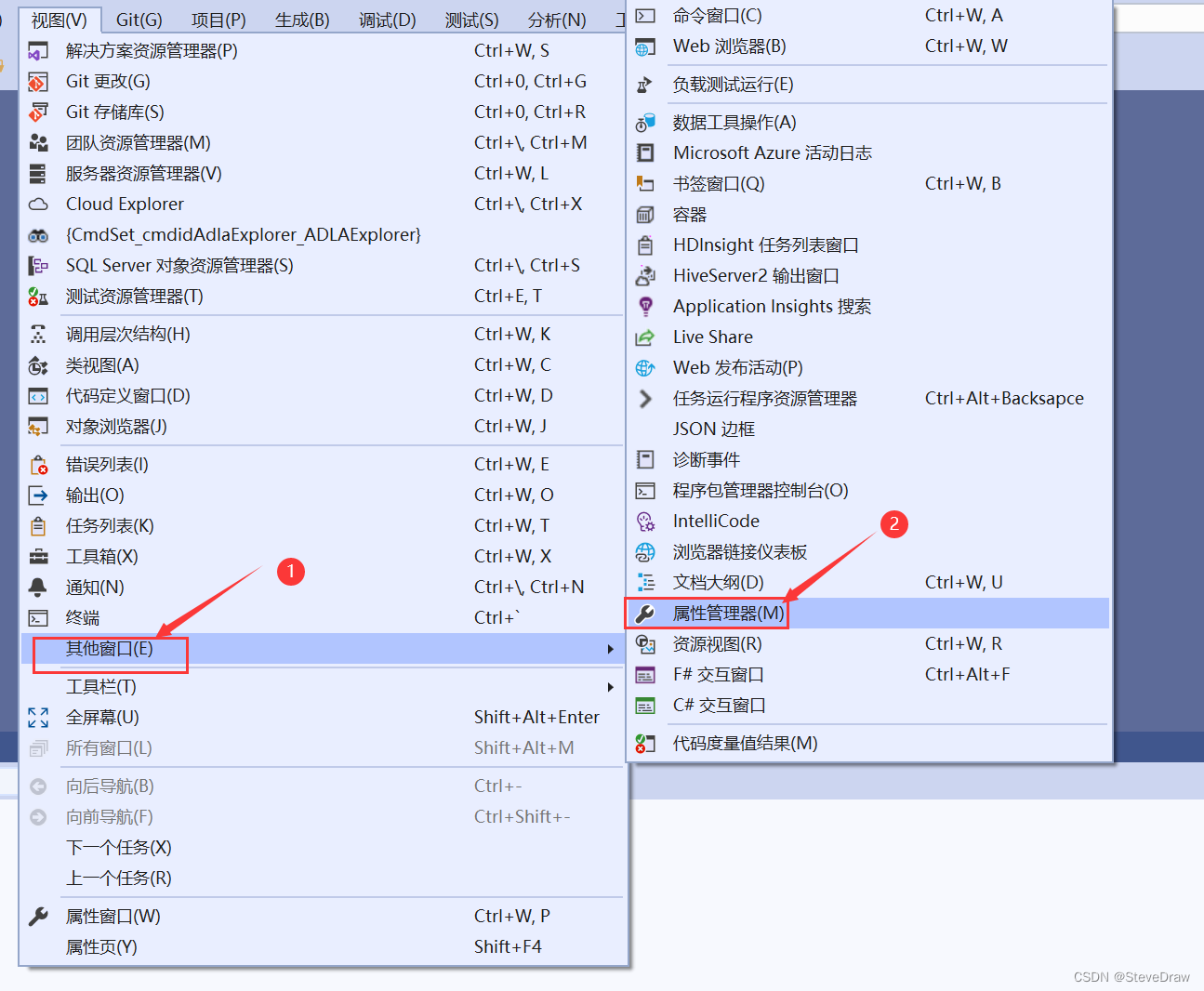Screen dimensions: 1204x991
Task: Select 工具栏(T) menu entry
Action: pyautogui.click(x=324, y=687)
